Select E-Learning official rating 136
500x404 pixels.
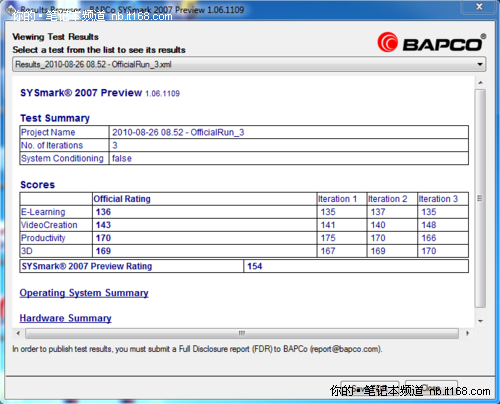pos(103,212)
